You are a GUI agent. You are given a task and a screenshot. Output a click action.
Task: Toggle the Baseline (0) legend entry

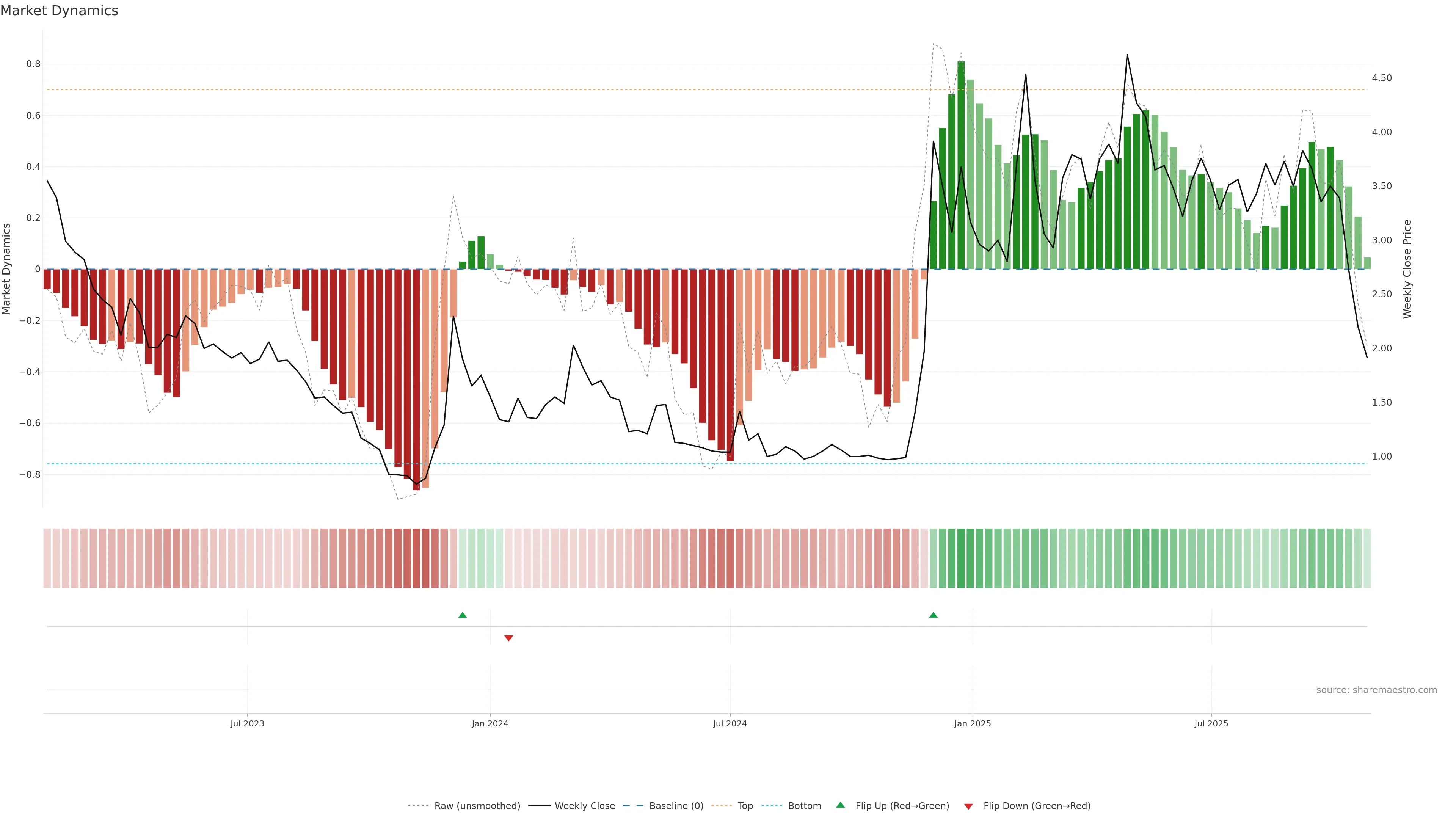[x=676, y=806]
